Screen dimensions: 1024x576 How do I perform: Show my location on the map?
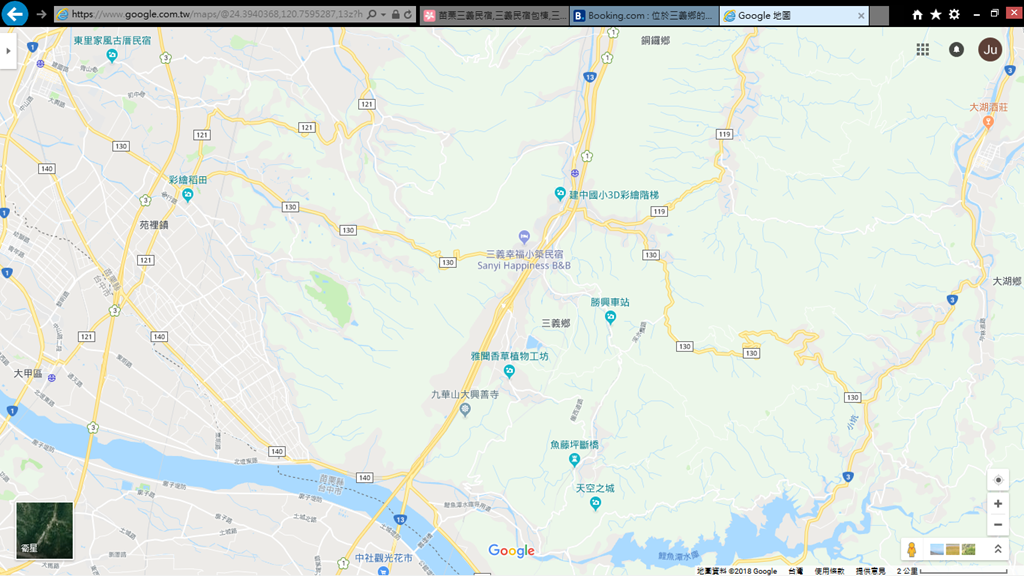pyautogui.click(x=998, y=480)
